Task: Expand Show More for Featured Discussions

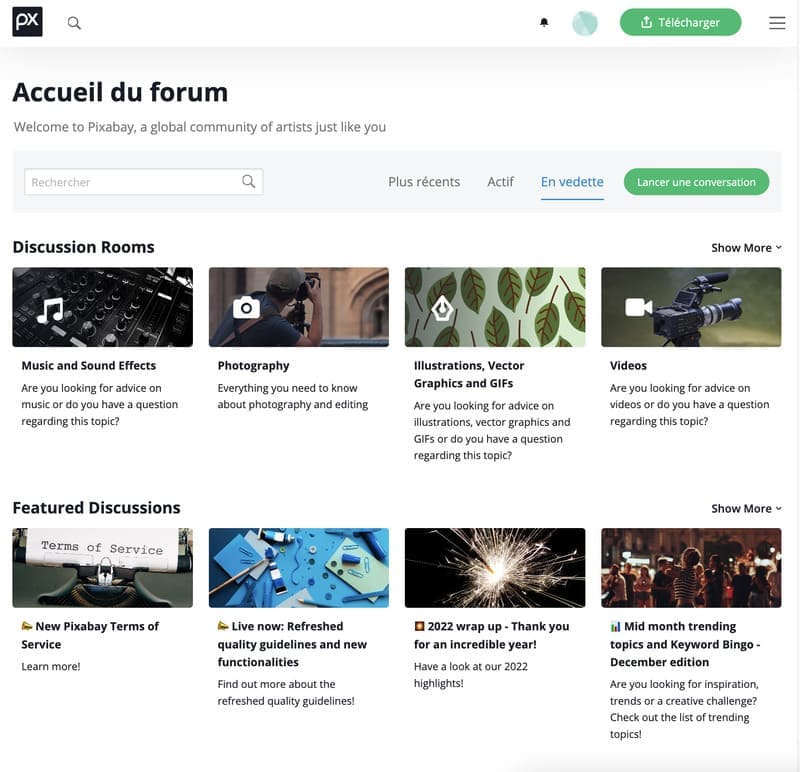Action: coord(745,508)
